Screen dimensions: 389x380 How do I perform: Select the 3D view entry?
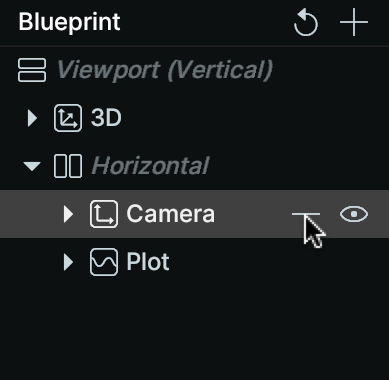point(106,118)
